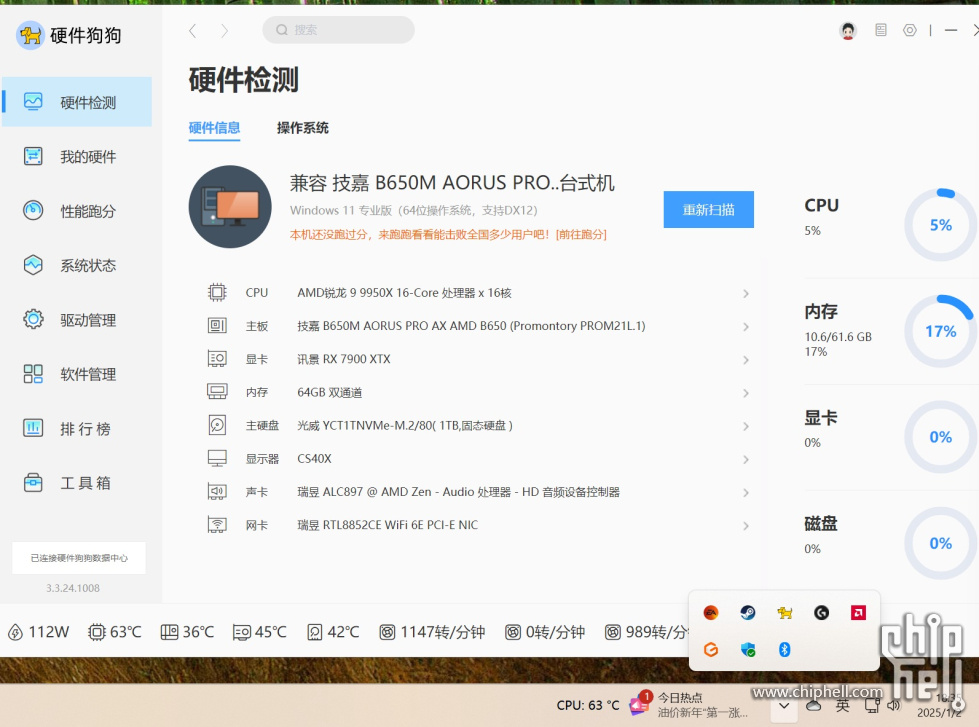Open the Logitech G HUB tray icon

(821, 613)
